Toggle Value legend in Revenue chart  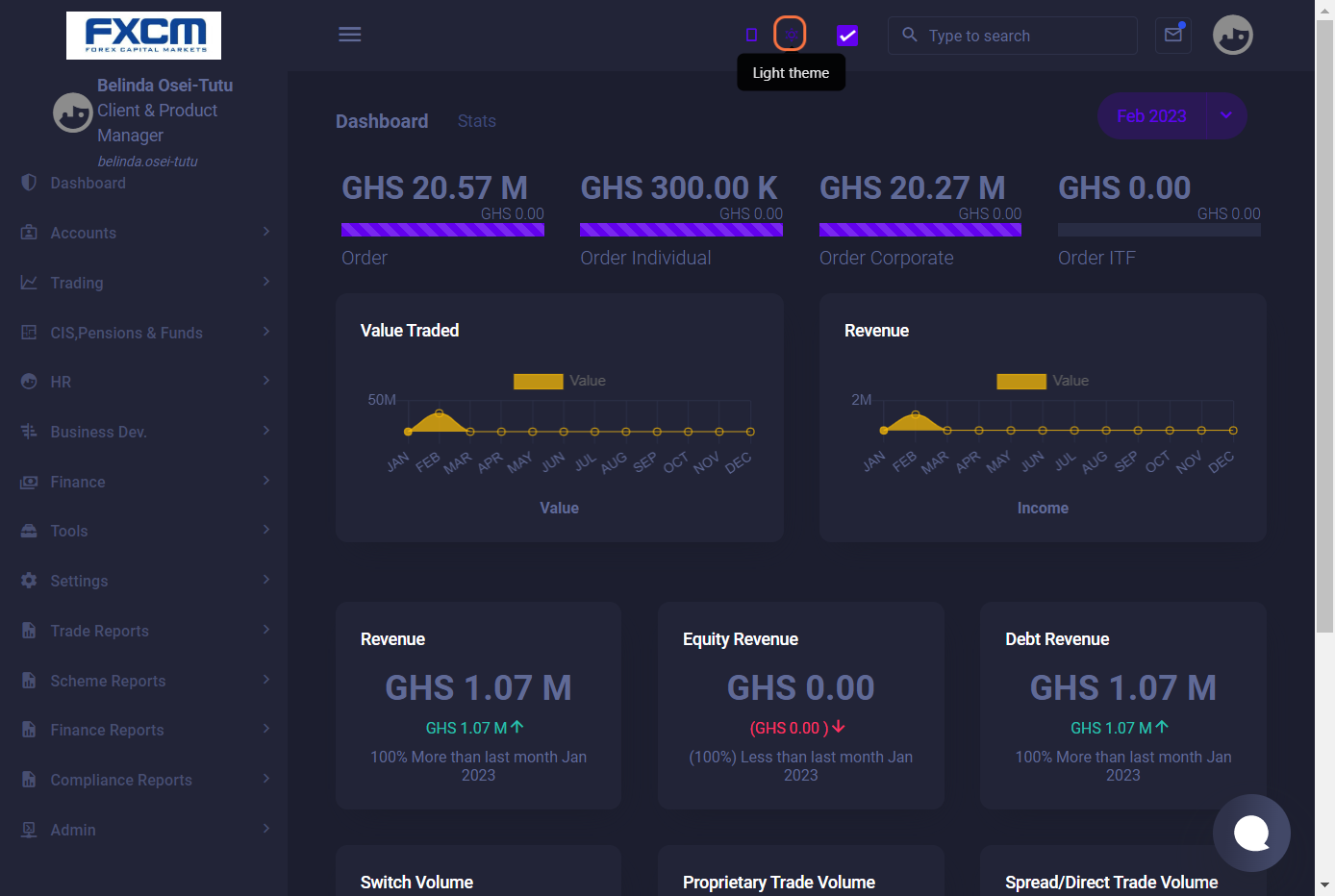(x=1043, y=382)
